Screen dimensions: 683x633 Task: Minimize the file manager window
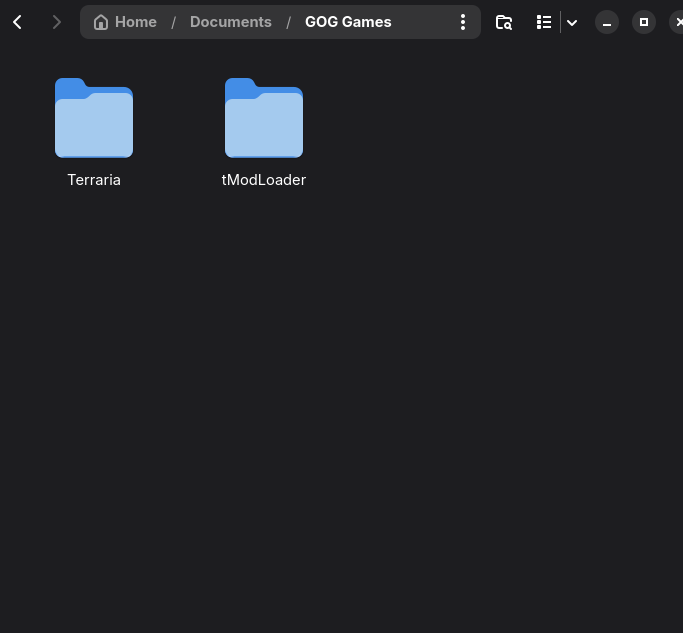[607, 22]
